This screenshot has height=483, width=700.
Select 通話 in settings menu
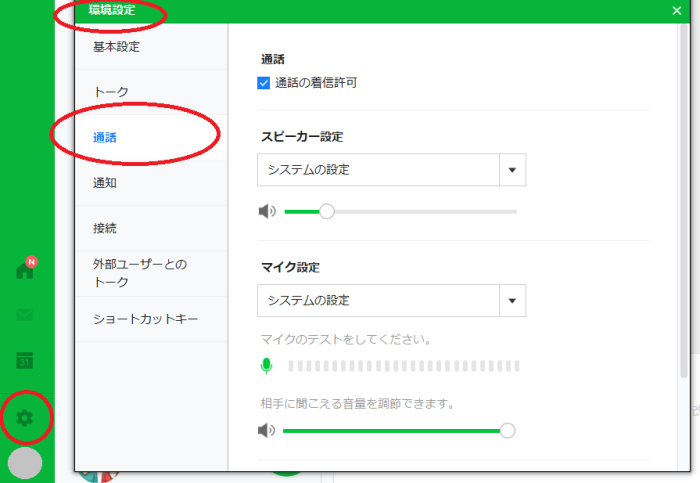[x=151, y=137]
